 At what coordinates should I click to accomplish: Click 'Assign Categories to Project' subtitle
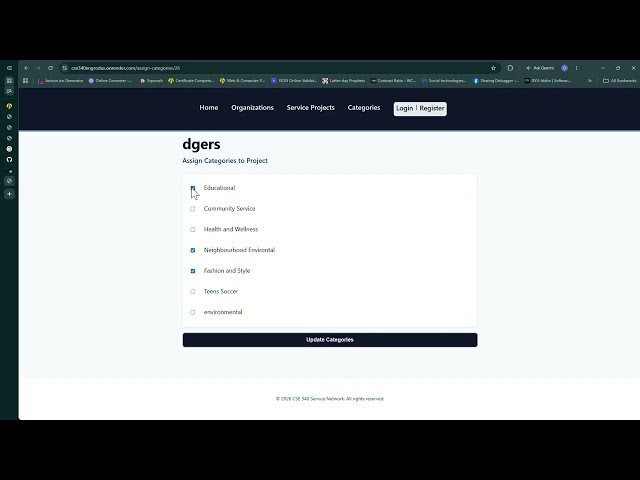pyautogui.click(x=225, y=161)
